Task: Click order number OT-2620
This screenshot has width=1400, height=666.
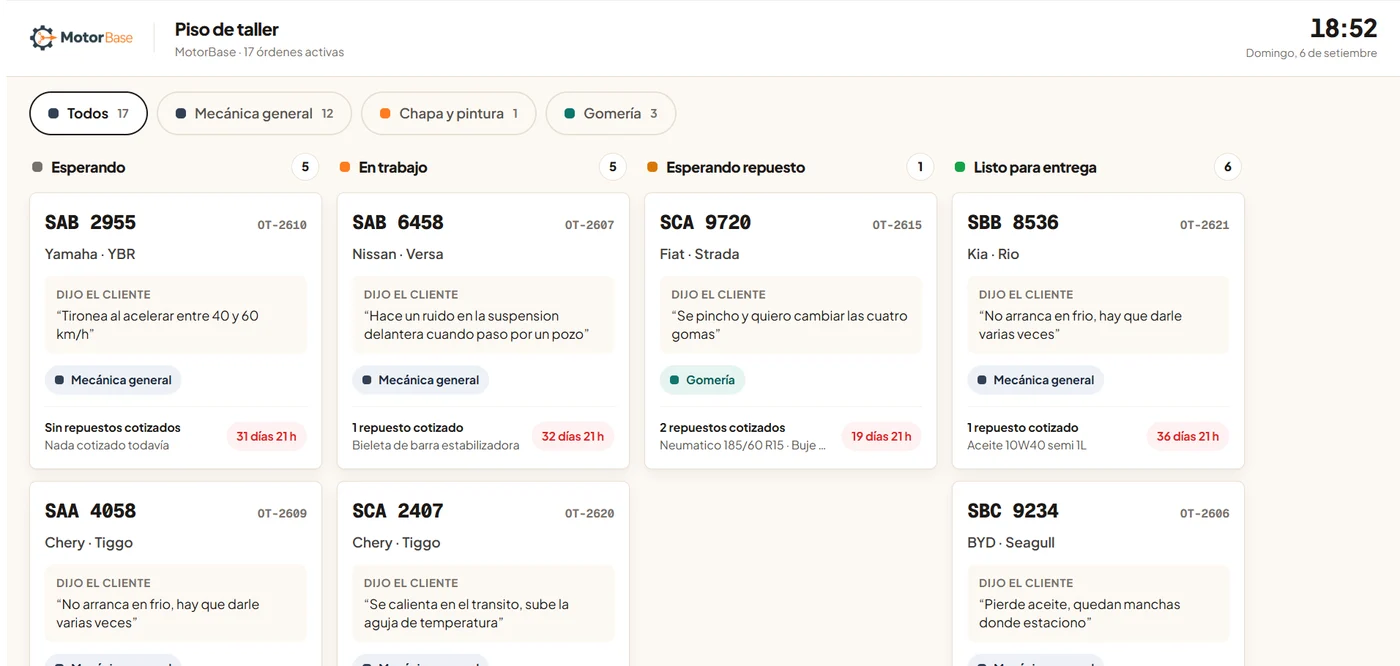Action: coord(589,513)
